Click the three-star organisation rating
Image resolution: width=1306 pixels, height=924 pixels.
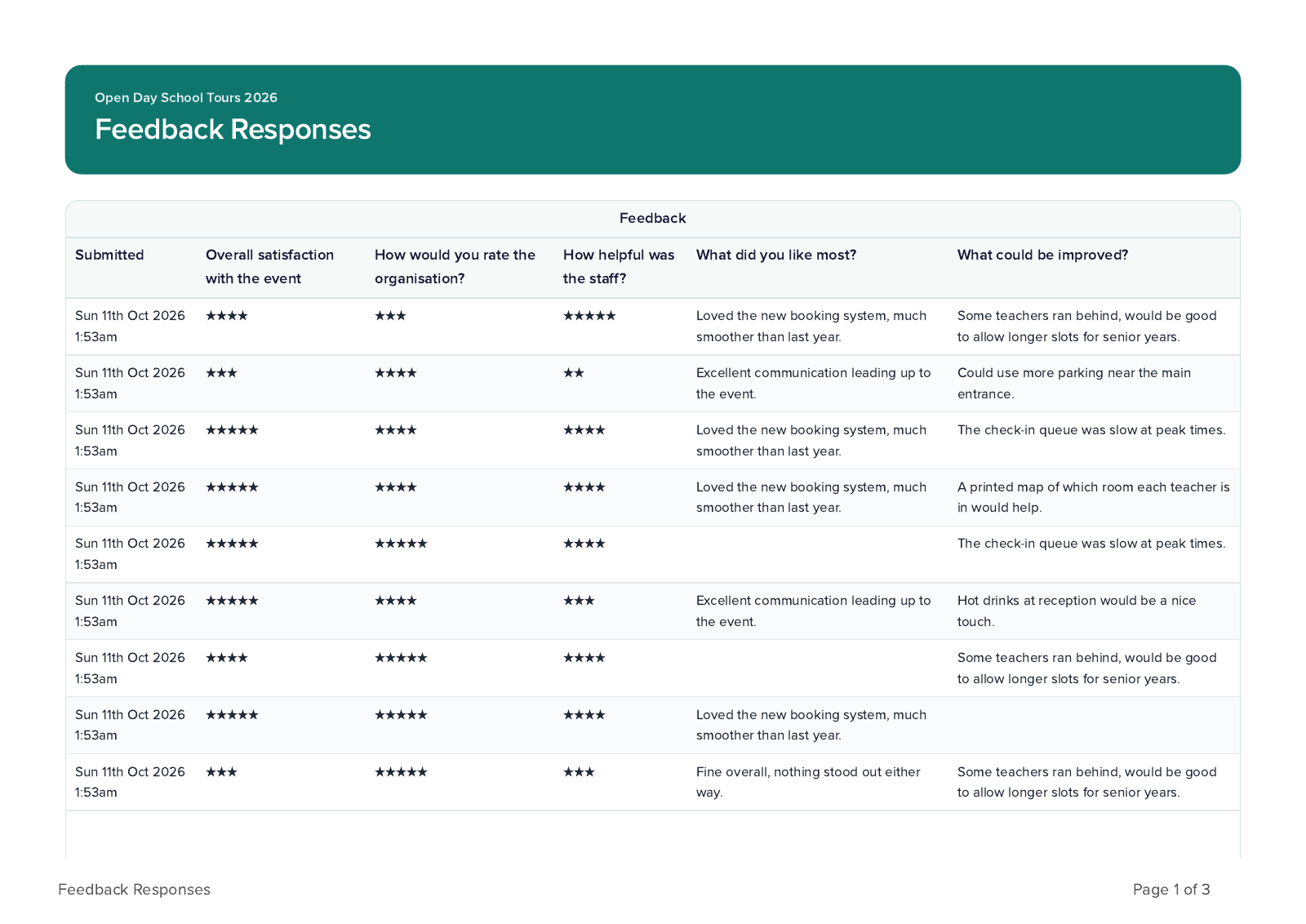tap(390, 316)
